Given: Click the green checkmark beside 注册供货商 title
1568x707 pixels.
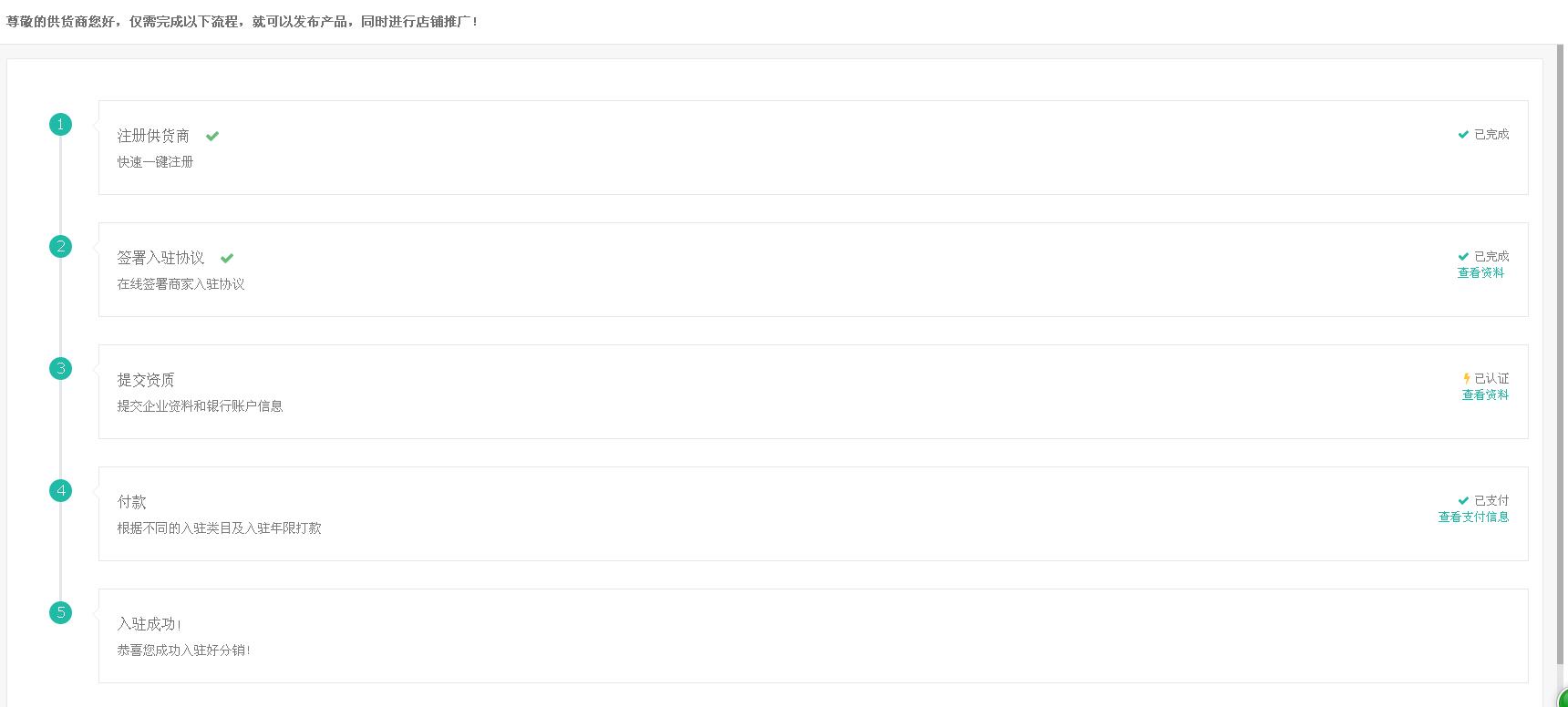Looking at the screenshot, I should pos(212,137).
